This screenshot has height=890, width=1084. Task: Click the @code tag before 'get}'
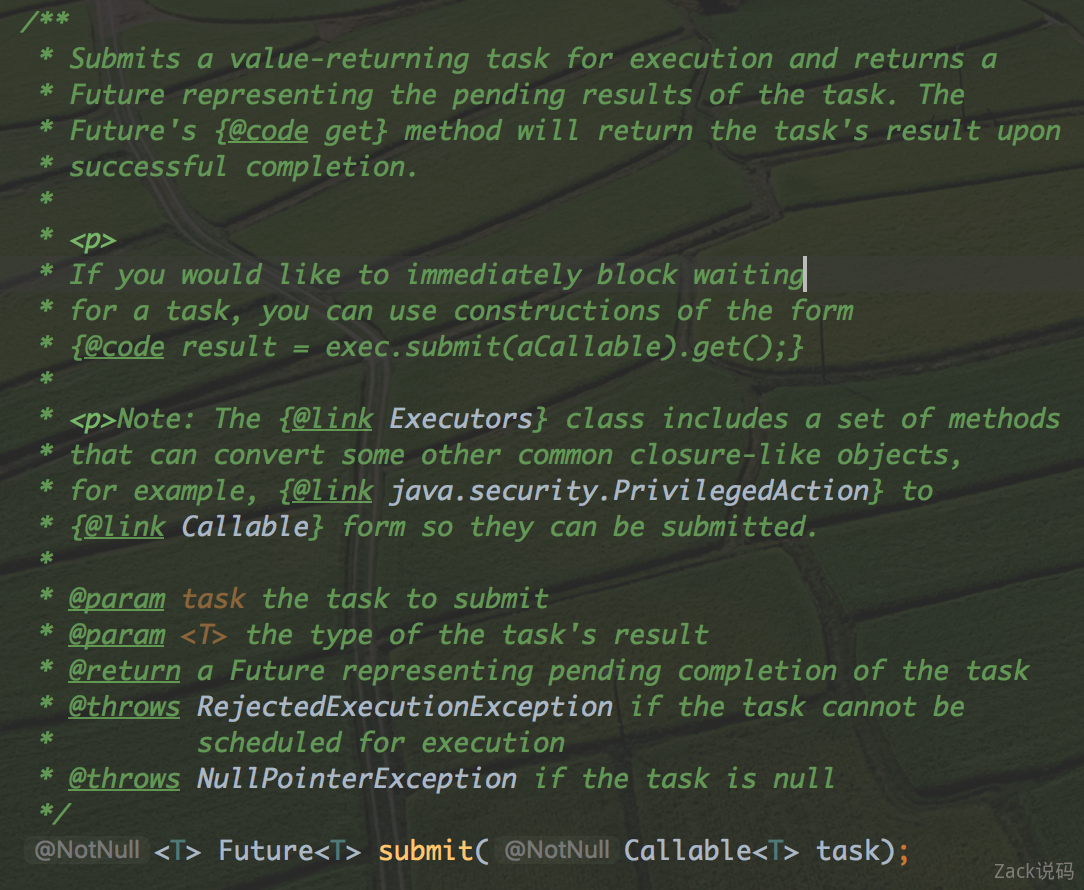[x=268, y=131]
